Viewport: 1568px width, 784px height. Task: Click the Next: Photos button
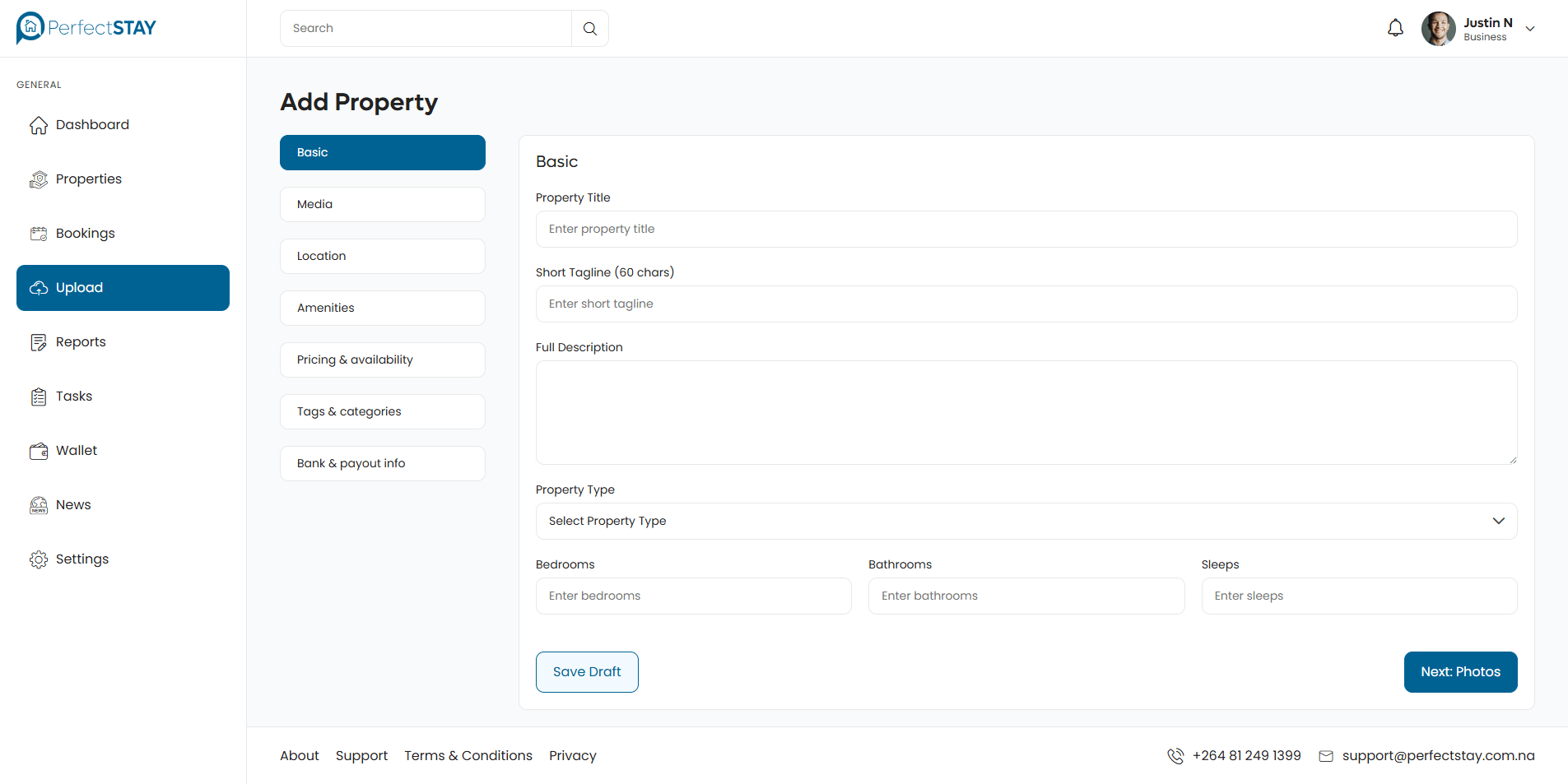[1460, 672]
